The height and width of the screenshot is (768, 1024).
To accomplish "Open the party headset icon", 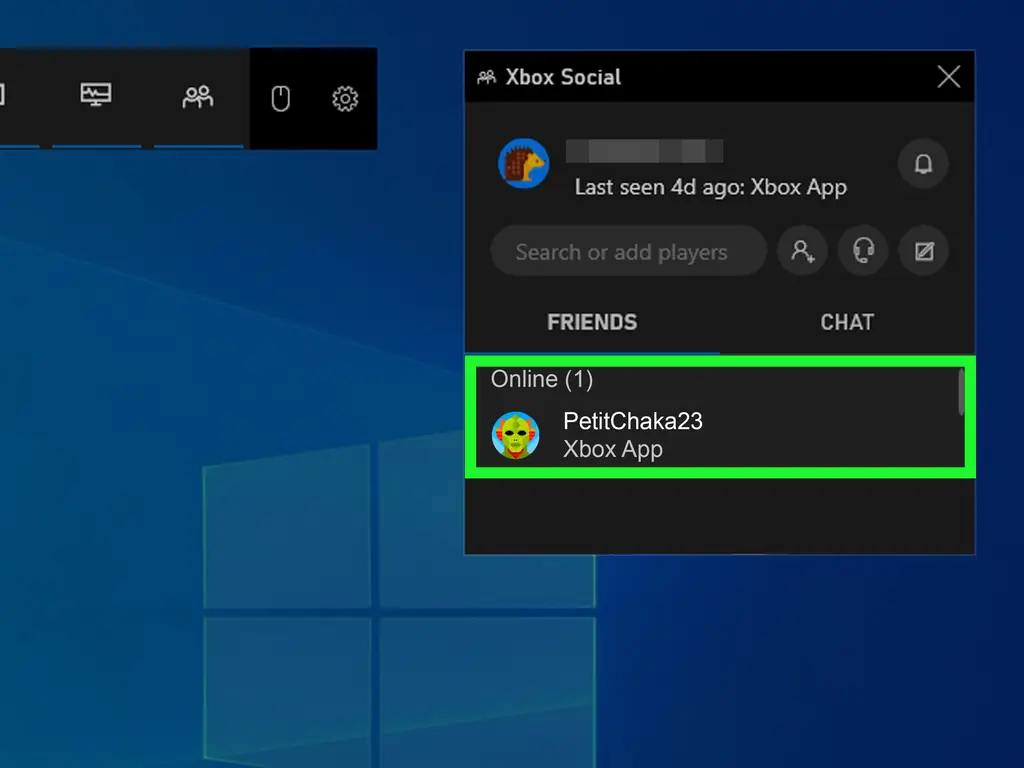I will coord(863,251).
